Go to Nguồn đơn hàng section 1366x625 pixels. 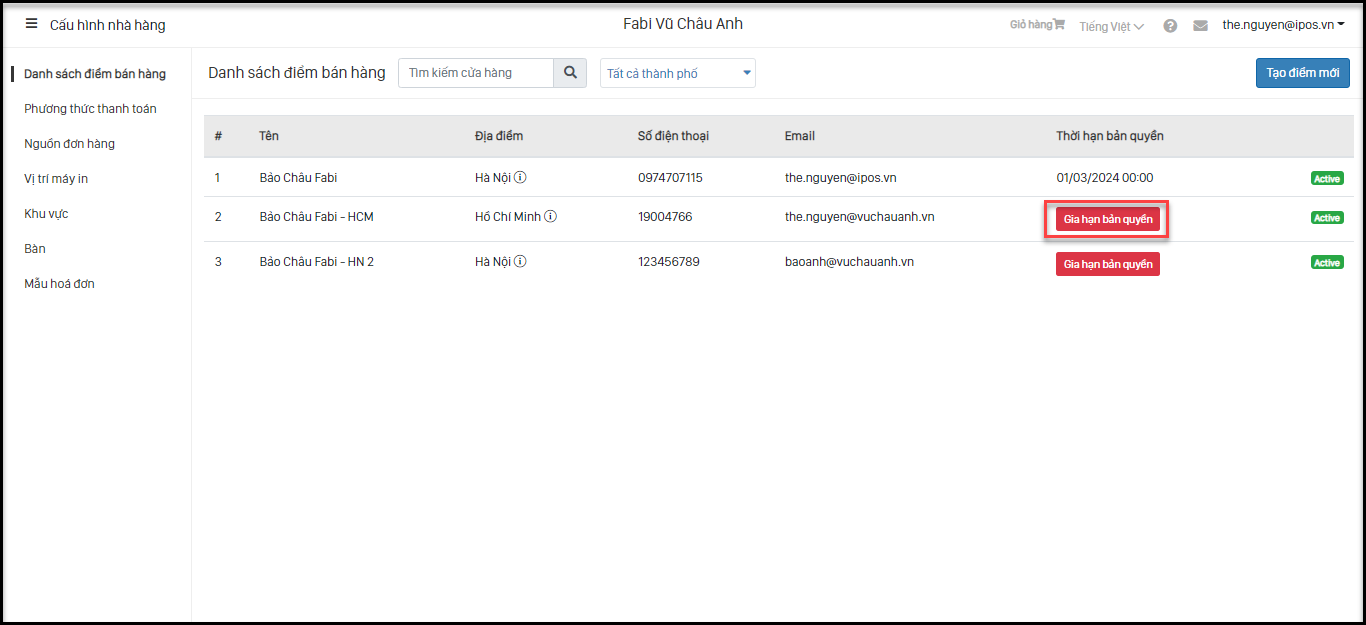[x=69, y=144]
